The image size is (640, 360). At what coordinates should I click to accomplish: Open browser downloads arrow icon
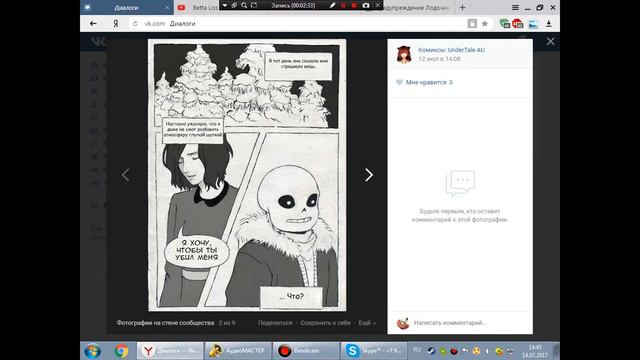click(x=549, y=24)
